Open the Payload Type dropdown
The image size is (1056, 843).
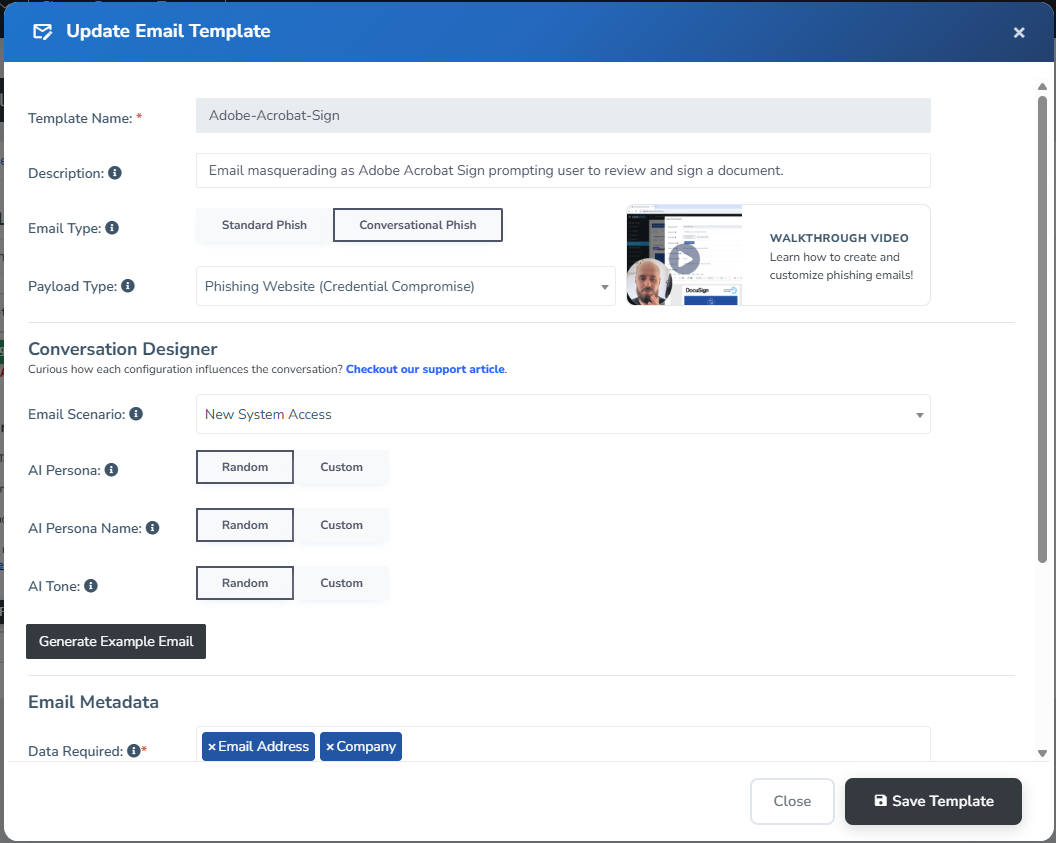coord(405,287)
